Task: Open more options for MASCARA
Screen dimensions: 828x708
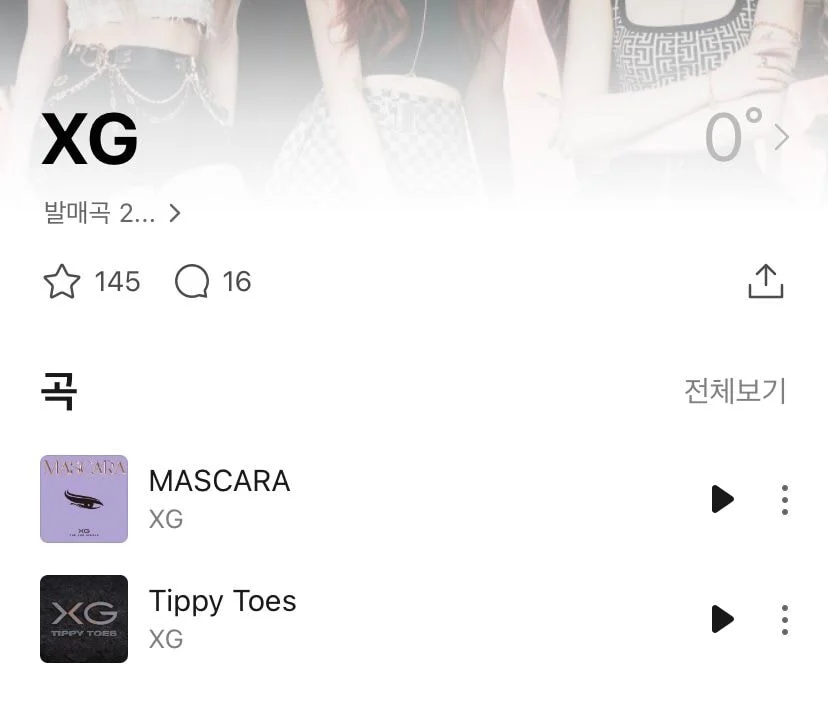Action: (785, 499)
